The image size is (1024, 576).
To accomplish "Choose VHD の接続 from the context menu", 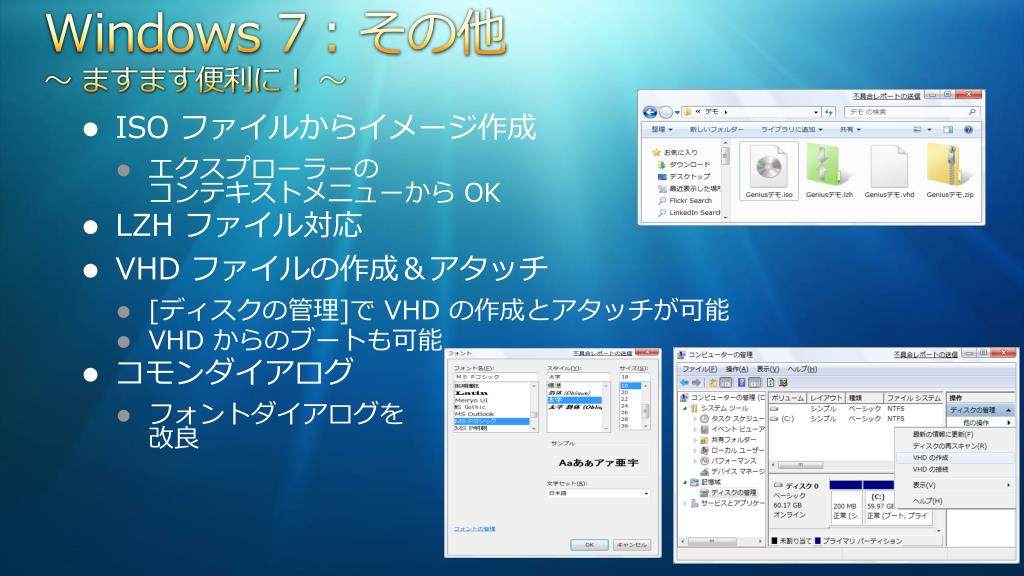I will point(953,469).
